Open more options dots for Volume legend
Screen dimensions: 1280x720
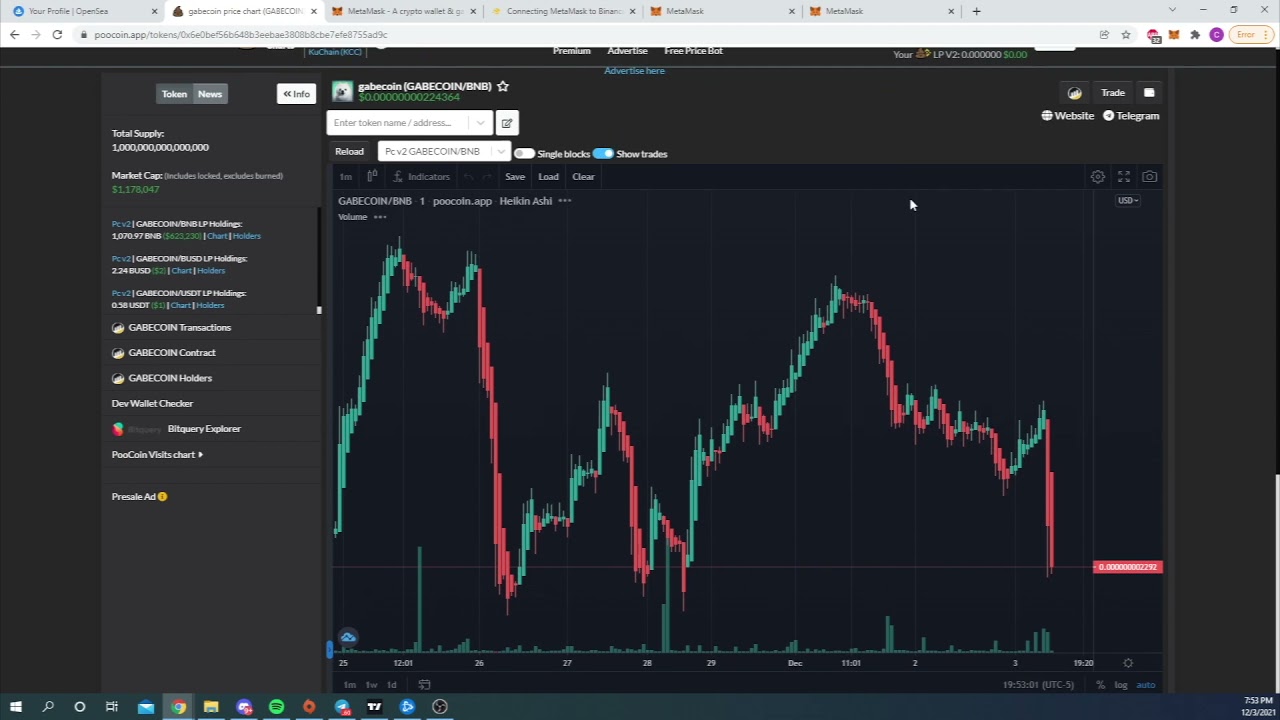coord(380,217)
